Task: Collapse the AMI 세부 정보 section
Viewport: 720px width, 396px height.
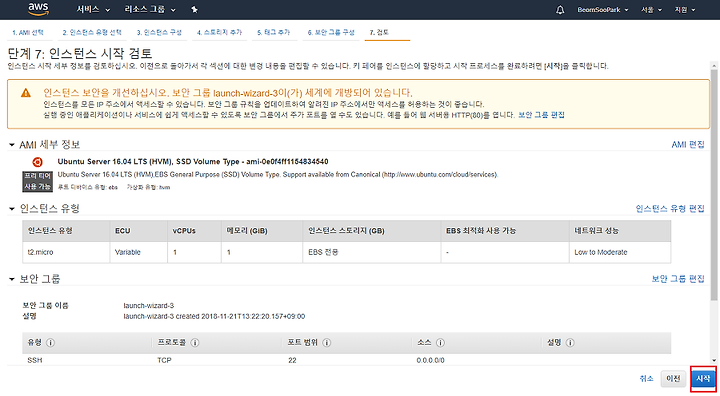Action: pos(11,145)
